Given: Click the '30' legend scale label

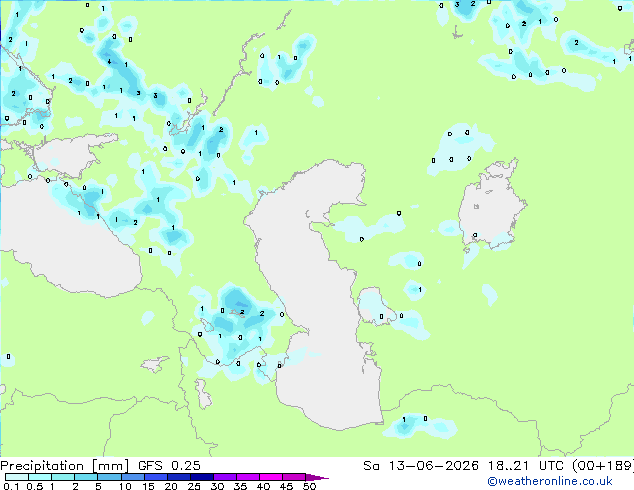Looking at the screenshot, I should [217, 486].
